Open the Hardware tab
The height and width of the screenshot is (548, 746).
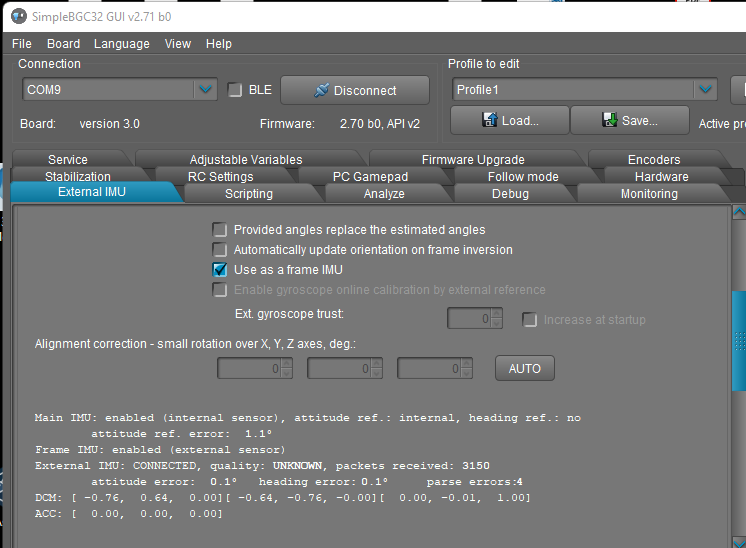point(662,176)
